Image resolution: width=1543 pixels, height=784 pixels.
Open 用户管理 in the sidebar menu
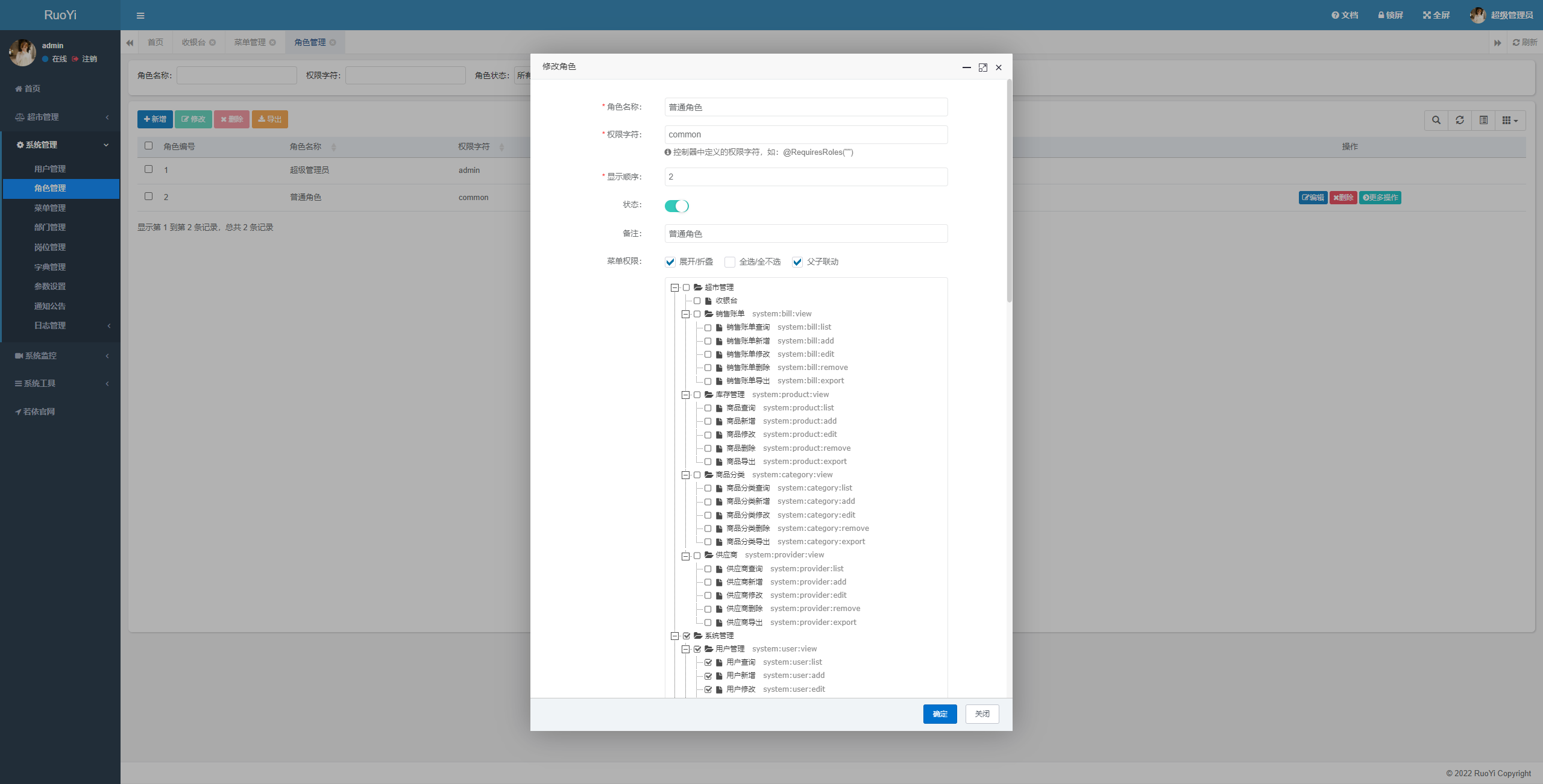pos(50,169)
